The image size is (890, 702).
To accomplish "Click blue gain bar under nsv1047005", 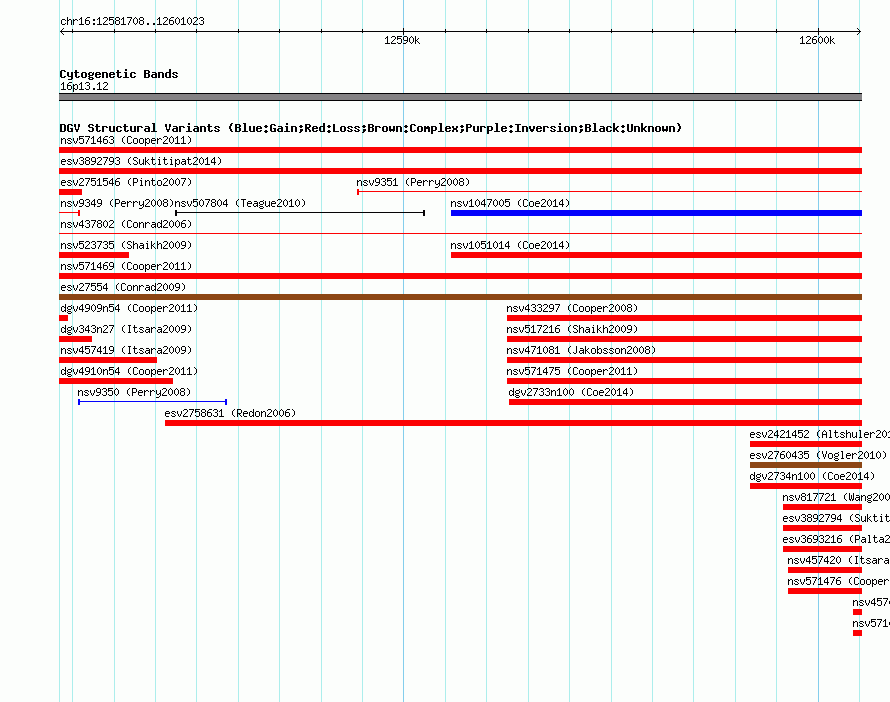I will [x=656, y=213].
